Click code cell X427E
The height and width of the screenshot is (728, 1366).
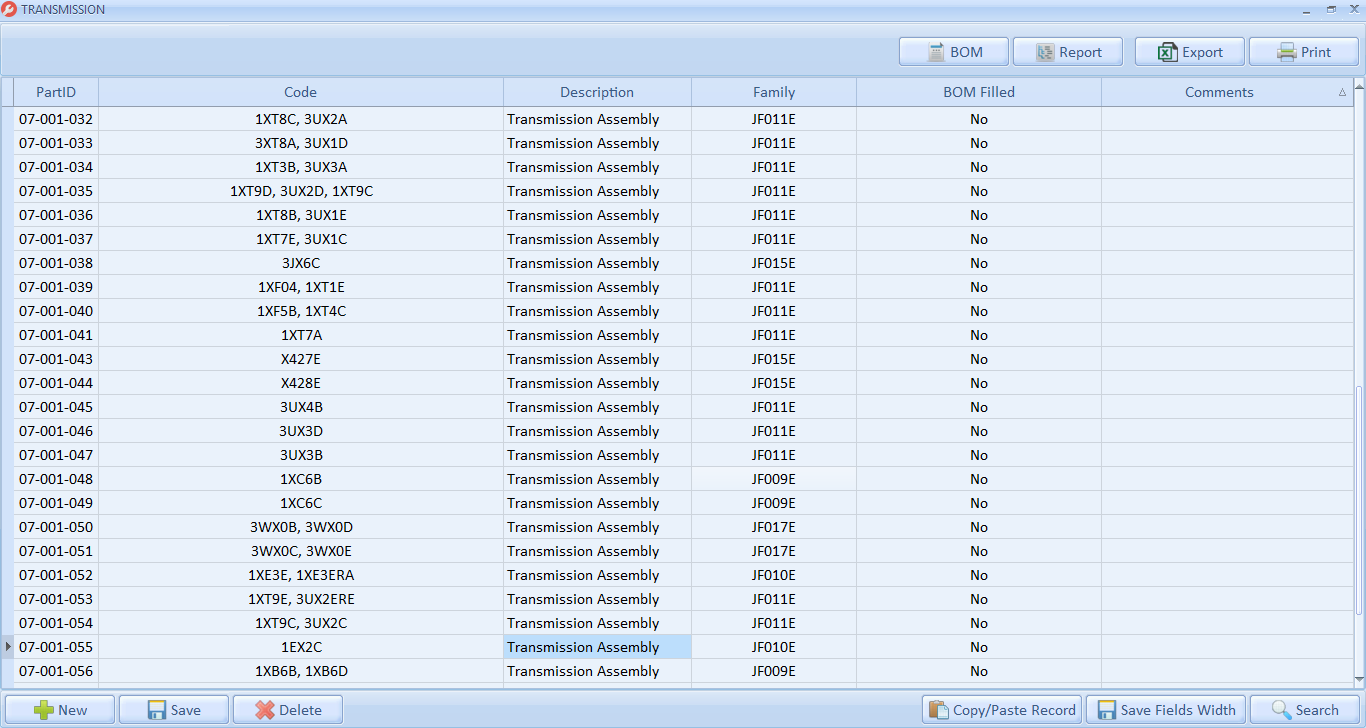coord(301,359)
